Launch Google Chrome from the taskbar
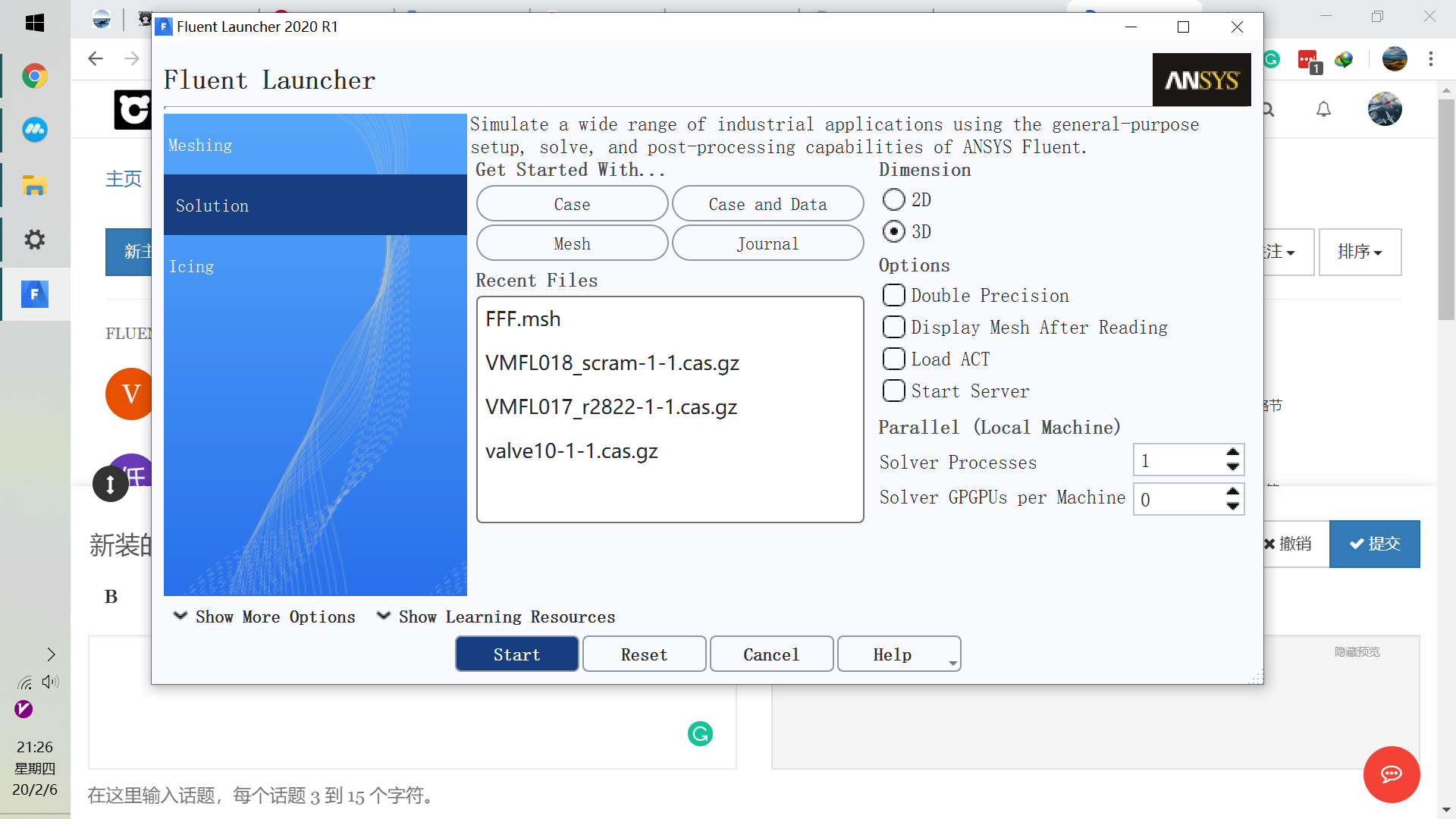Image resolution: width=1456 pixels, height=819 pixels. [x=35, y=76]
